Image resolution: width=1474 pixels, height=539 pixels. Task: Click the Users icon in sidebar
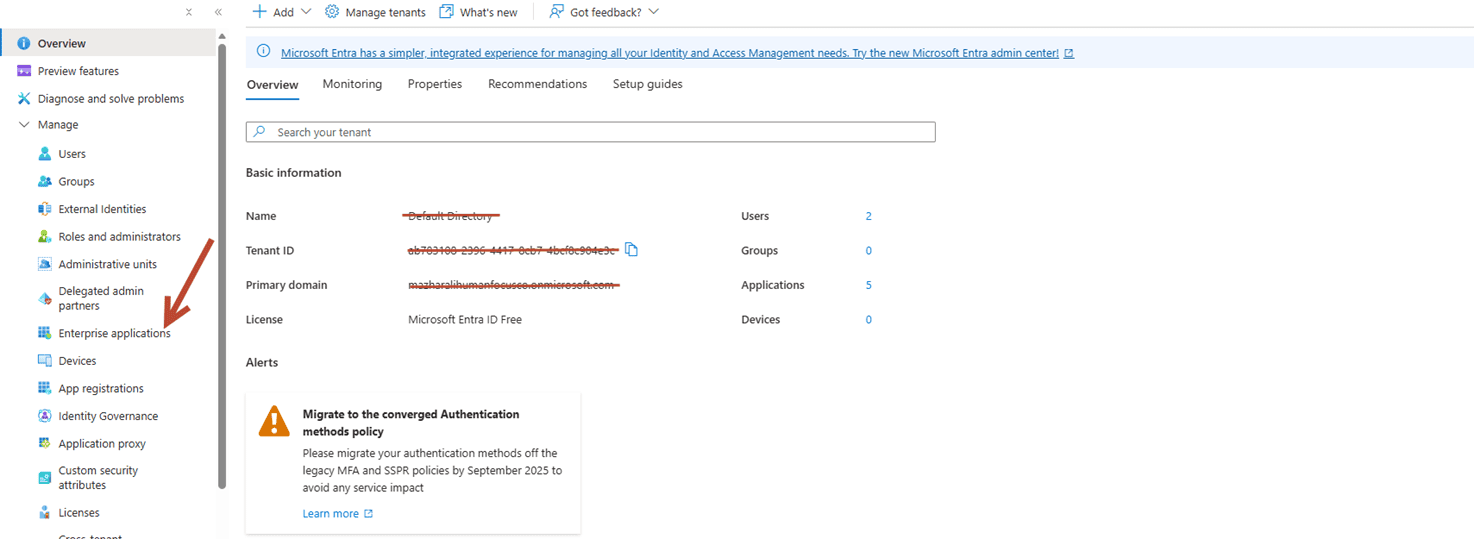(44, 154)
